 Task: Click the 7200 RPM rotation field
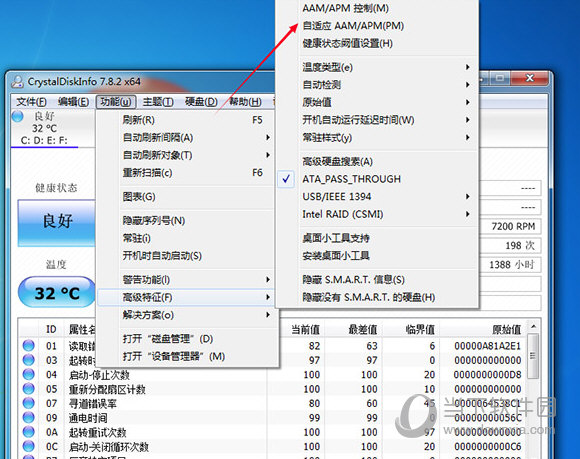[510, 226]
